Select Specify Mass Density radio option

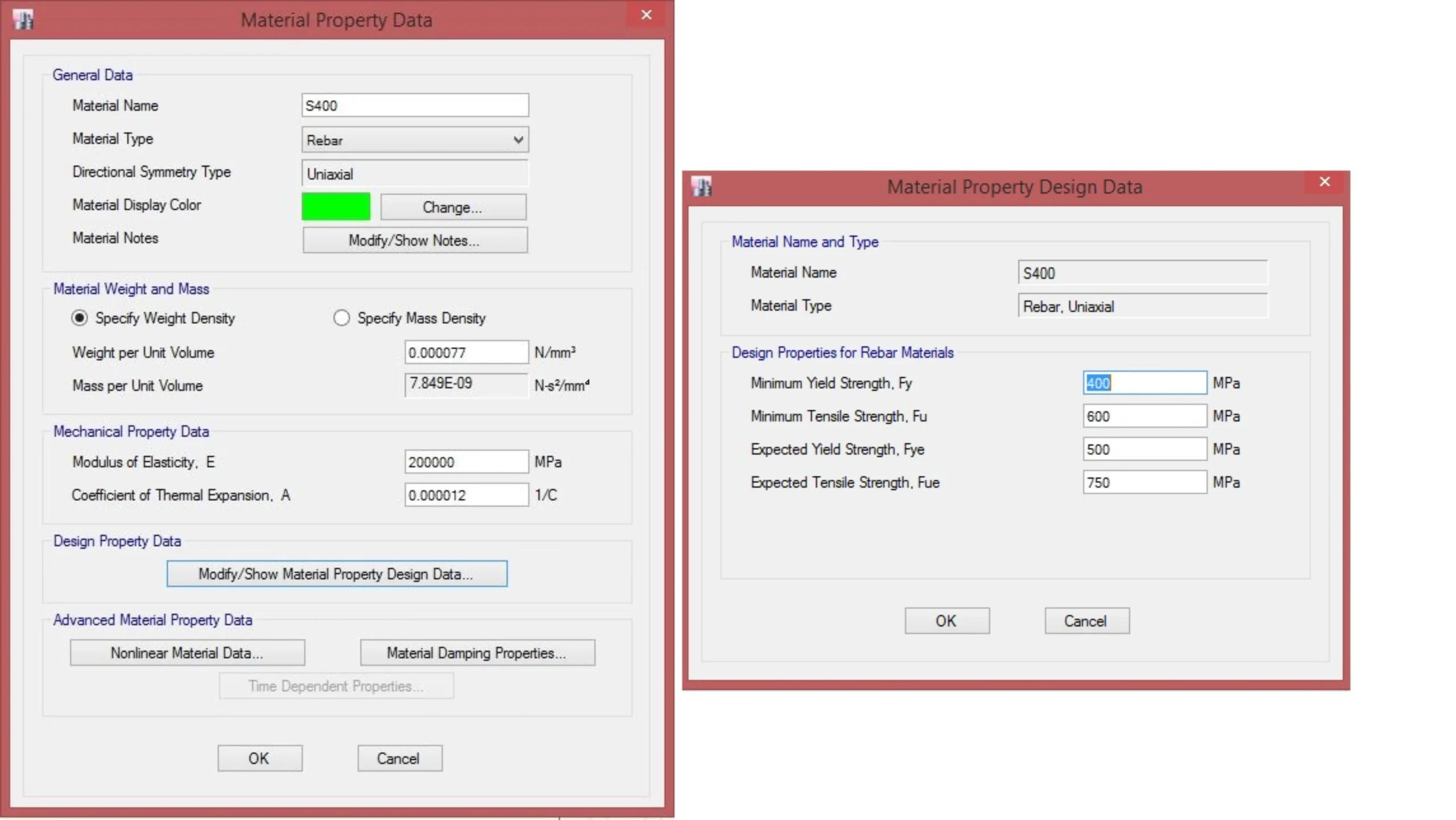(341, 318)
